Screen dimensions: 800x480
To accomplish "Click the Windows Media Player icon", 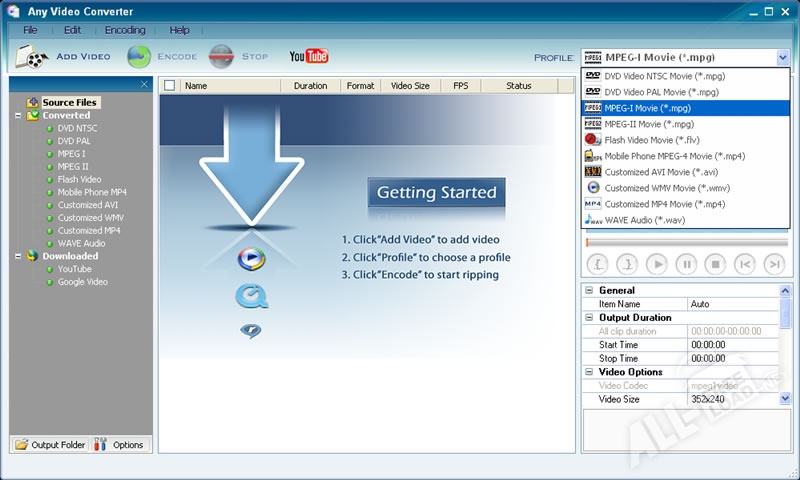I will click(x=251, y=260).
